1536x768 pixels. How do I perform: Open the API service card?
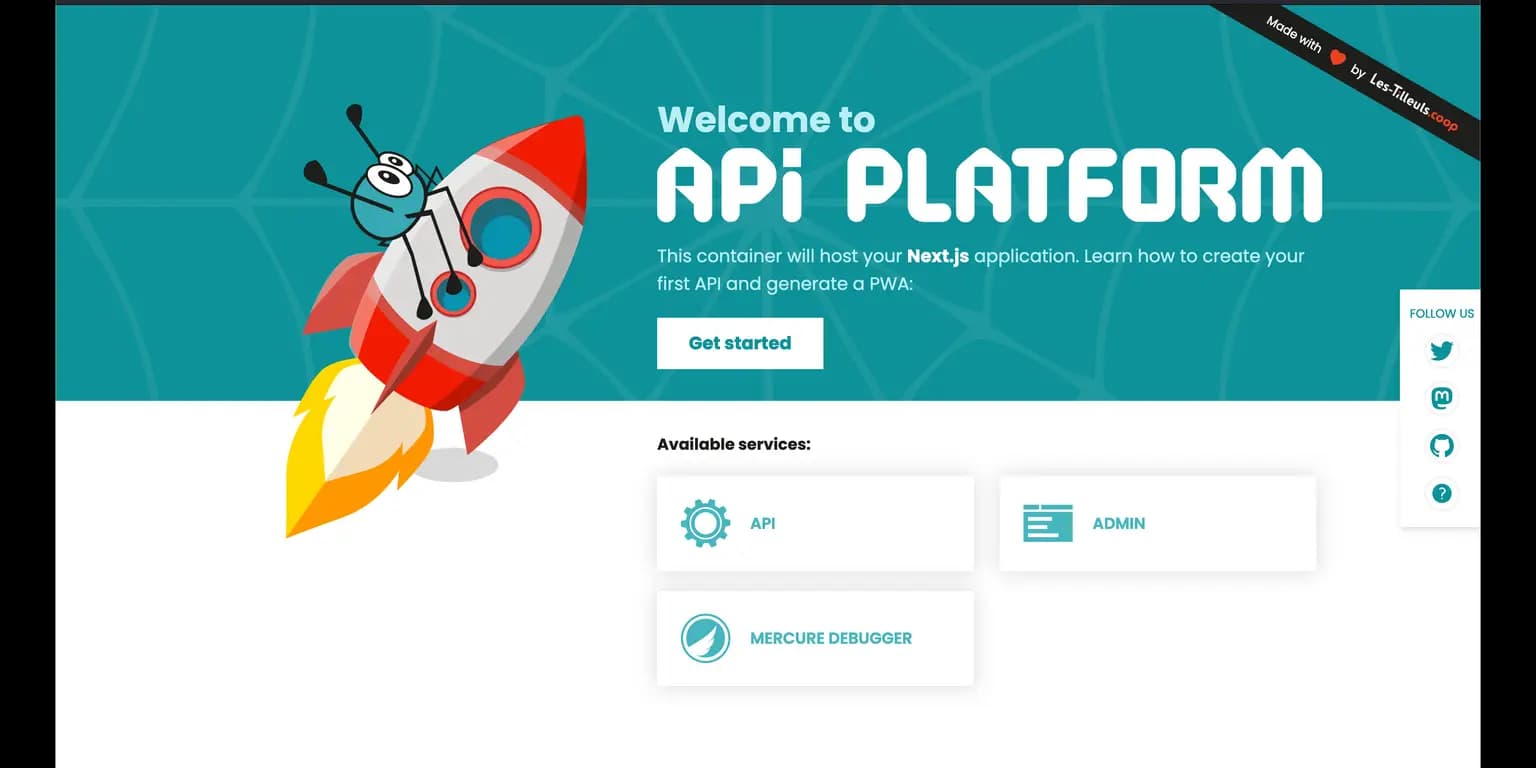(815, 523)
